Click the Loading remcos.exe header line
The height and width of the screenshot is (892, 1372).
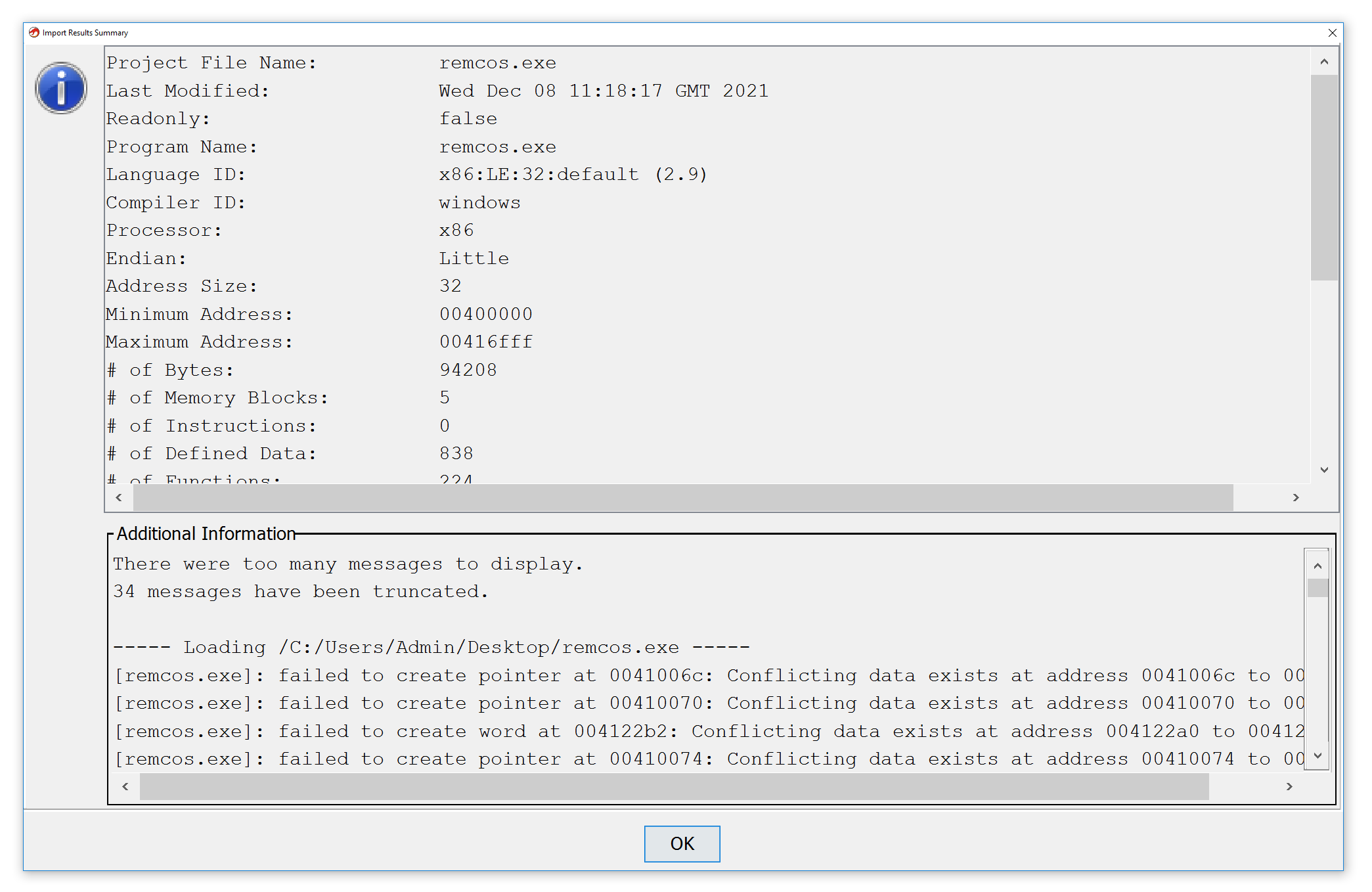[431, 647]
